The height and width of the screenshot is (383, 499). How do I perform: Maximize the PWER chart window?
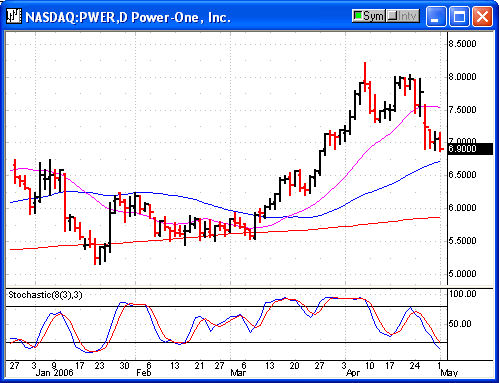pyautogui.click(x=459, y=16)
